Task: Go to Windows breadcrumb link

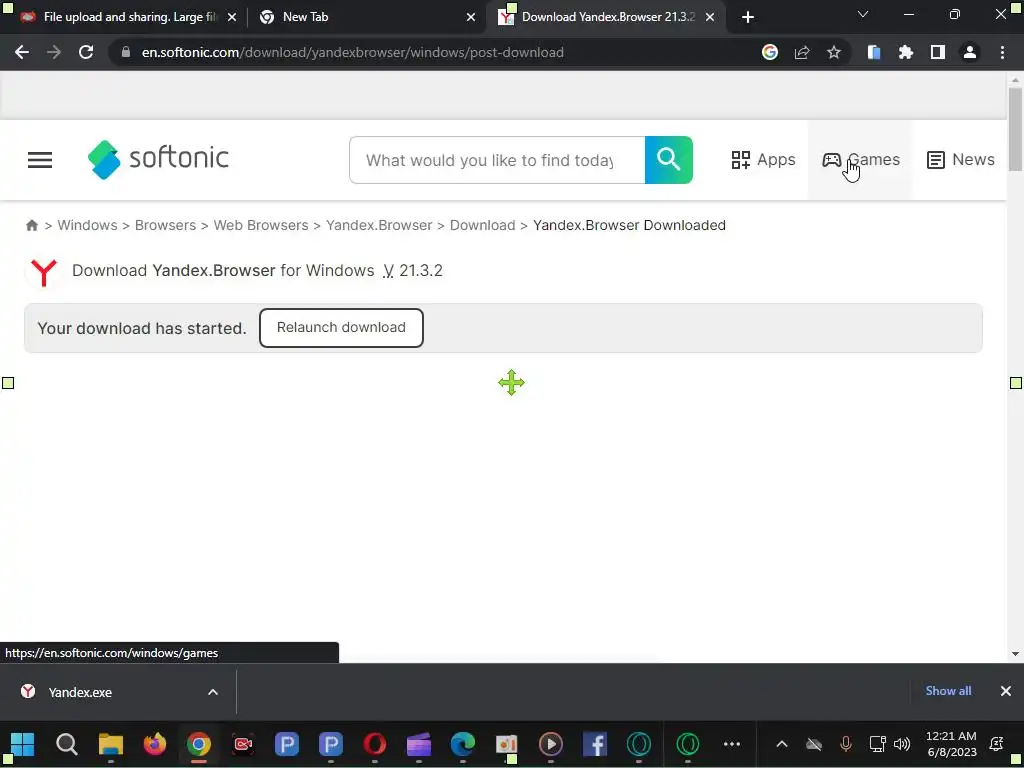Action: pos(87,225)
